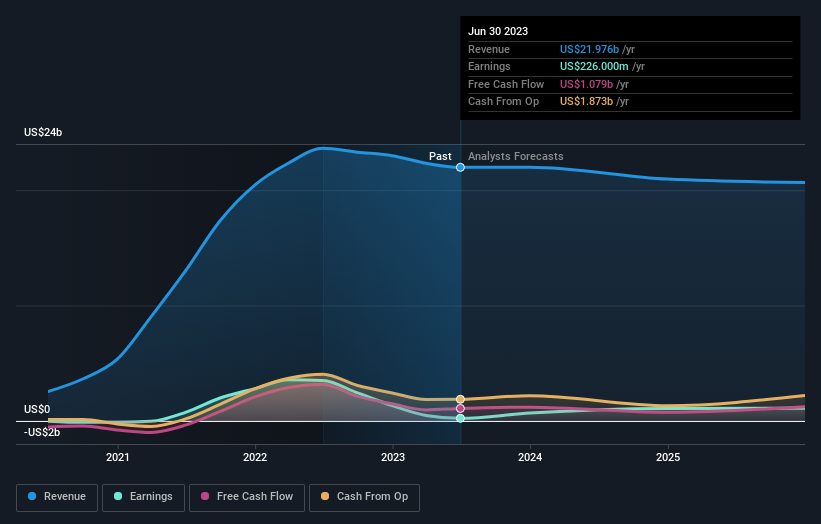Click the 'Past' label on chart
821x524 pixels.
[440, 156]
